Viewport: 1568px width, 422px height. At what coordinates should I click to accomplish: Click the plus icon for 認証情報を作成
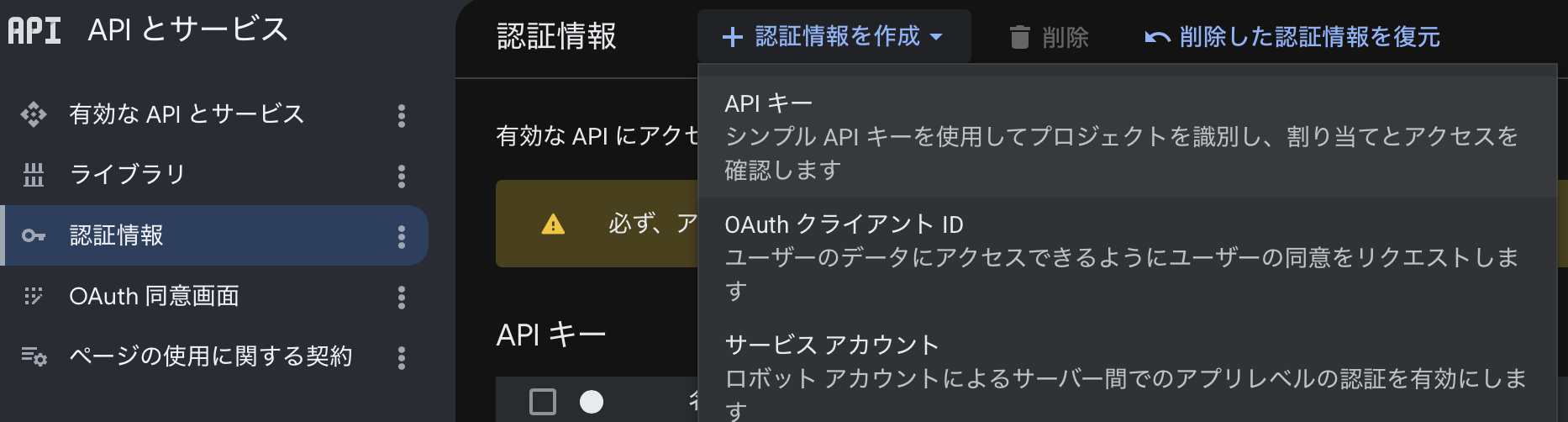pos(733,37)
